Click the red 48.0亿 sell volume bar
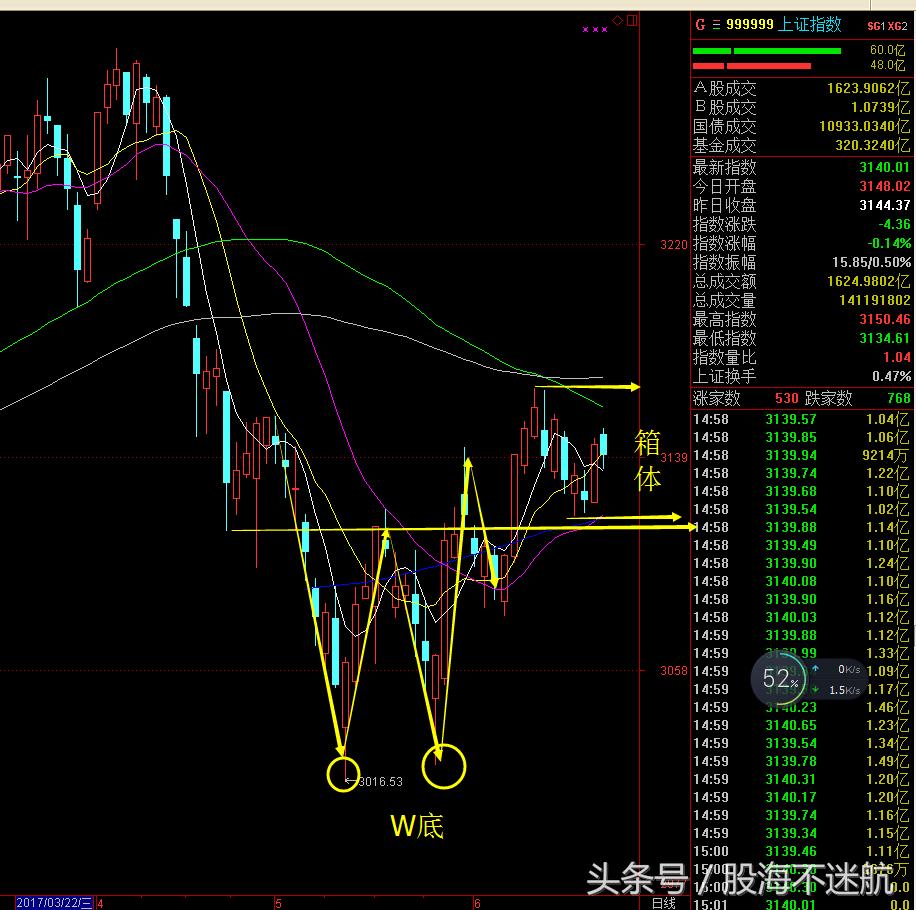Viewport: 916px width, 910px height. point(751,66)
